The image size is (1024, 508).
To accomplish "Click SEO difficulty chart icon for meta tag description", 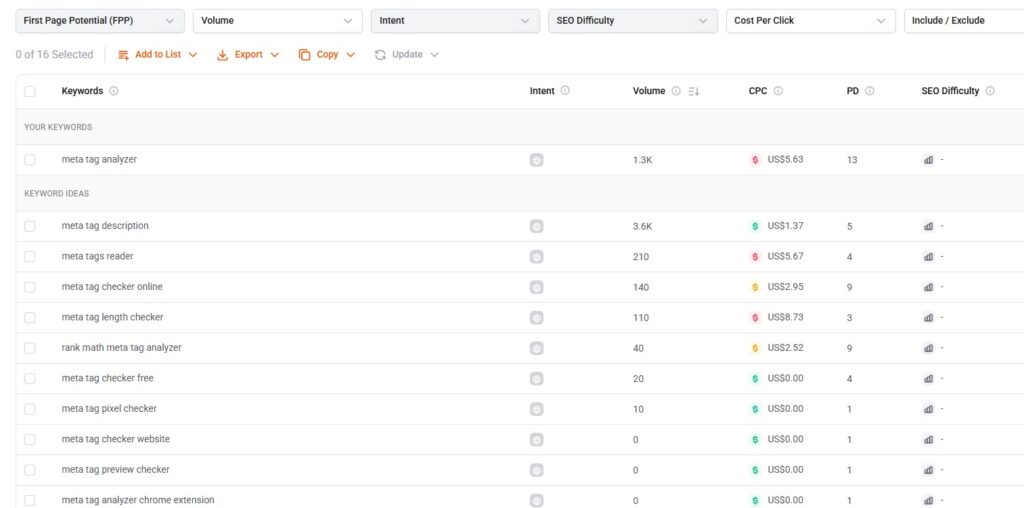I will tap(928, 226).
